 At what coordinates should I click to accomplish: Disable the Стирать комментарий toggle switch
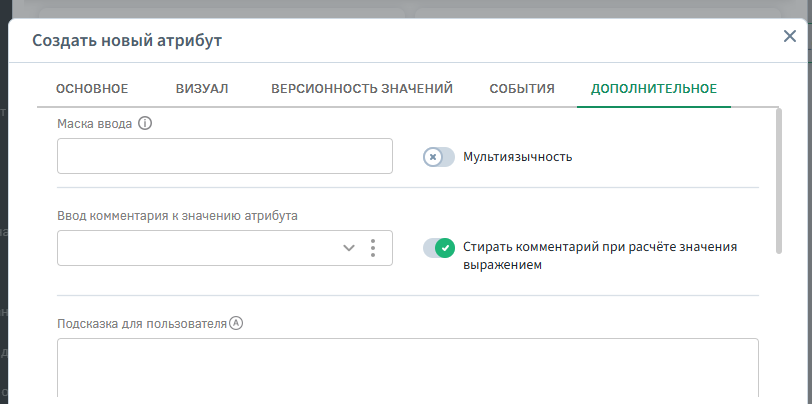pos(439,248)
